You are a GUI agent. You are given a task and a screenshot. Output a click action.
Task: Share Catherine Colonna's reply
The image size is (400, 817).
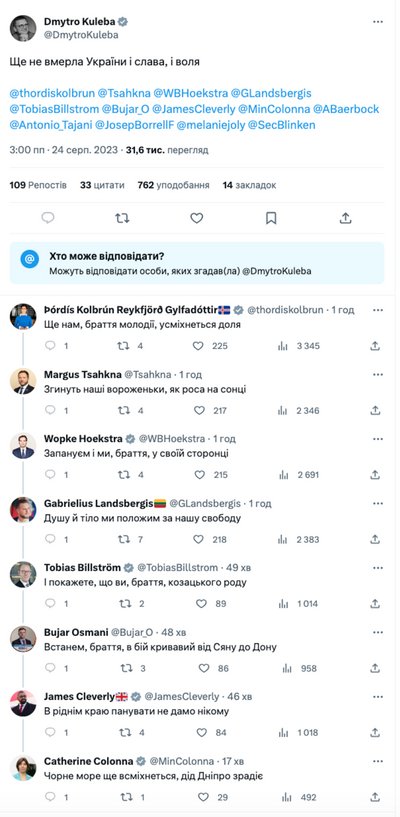[x=375, y=797]
